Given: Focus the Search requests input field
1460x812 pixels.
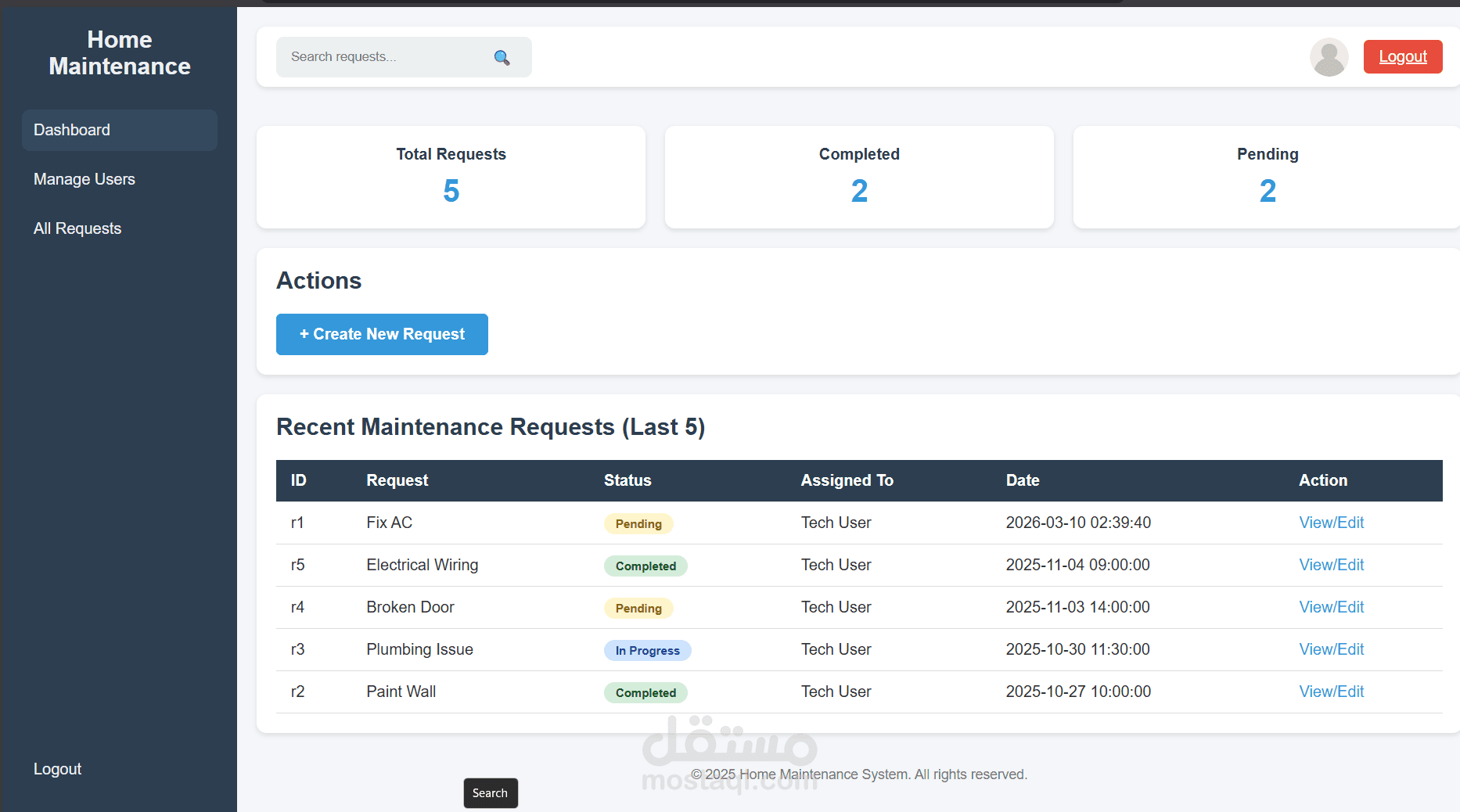Looking at the screenshot, I should (404, 57).
